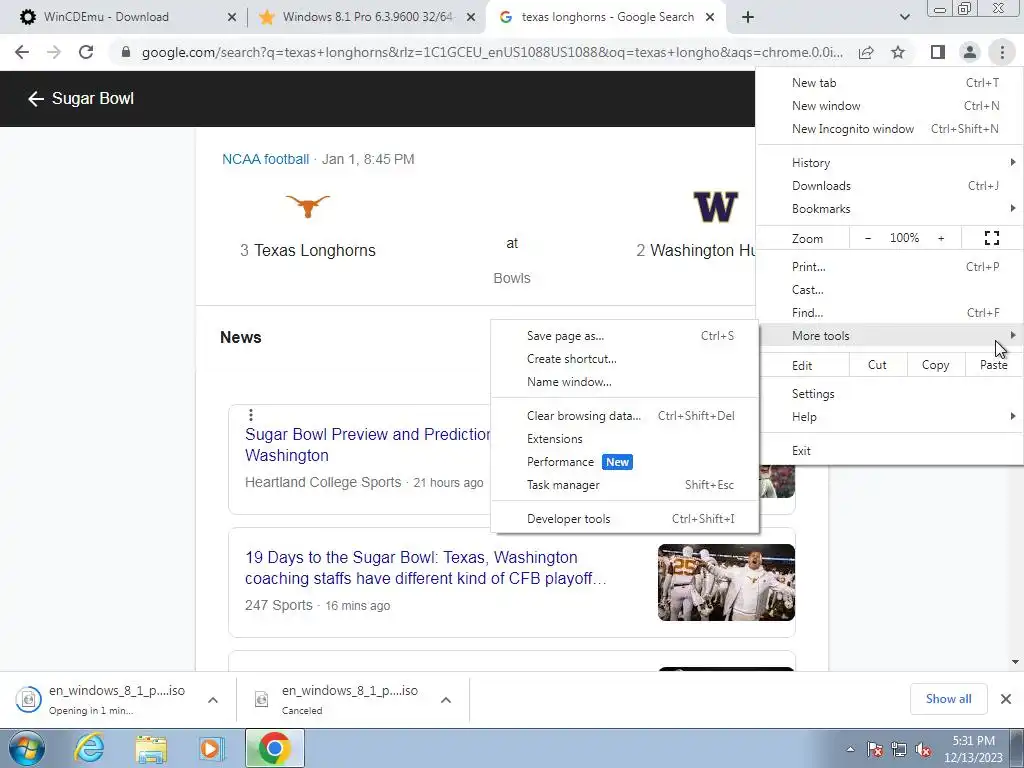Open Windows Start button
This screenshot has width=1024, height=768.
27,748
